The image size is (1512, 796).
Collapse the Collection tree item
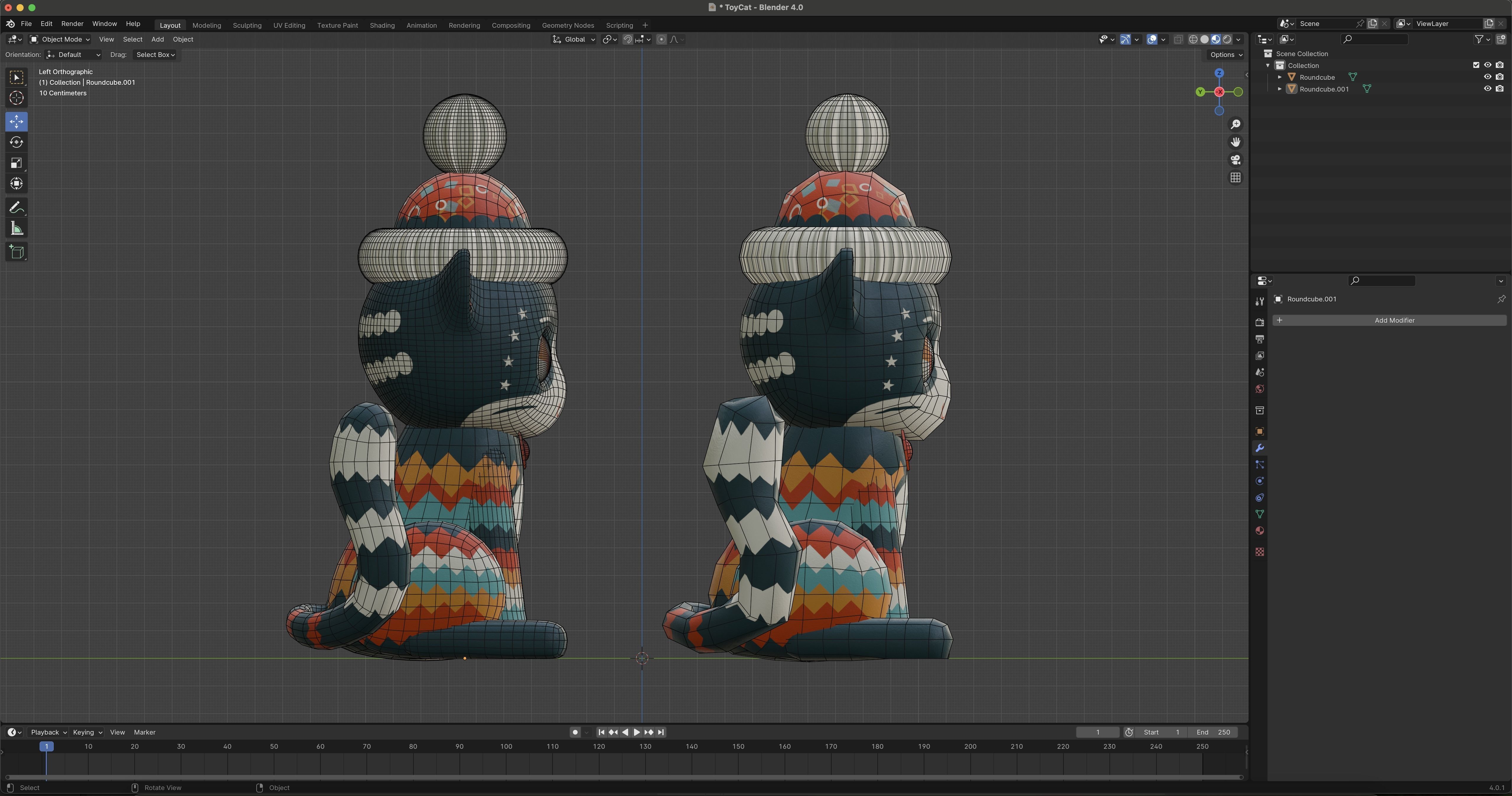click(1268, 65)
